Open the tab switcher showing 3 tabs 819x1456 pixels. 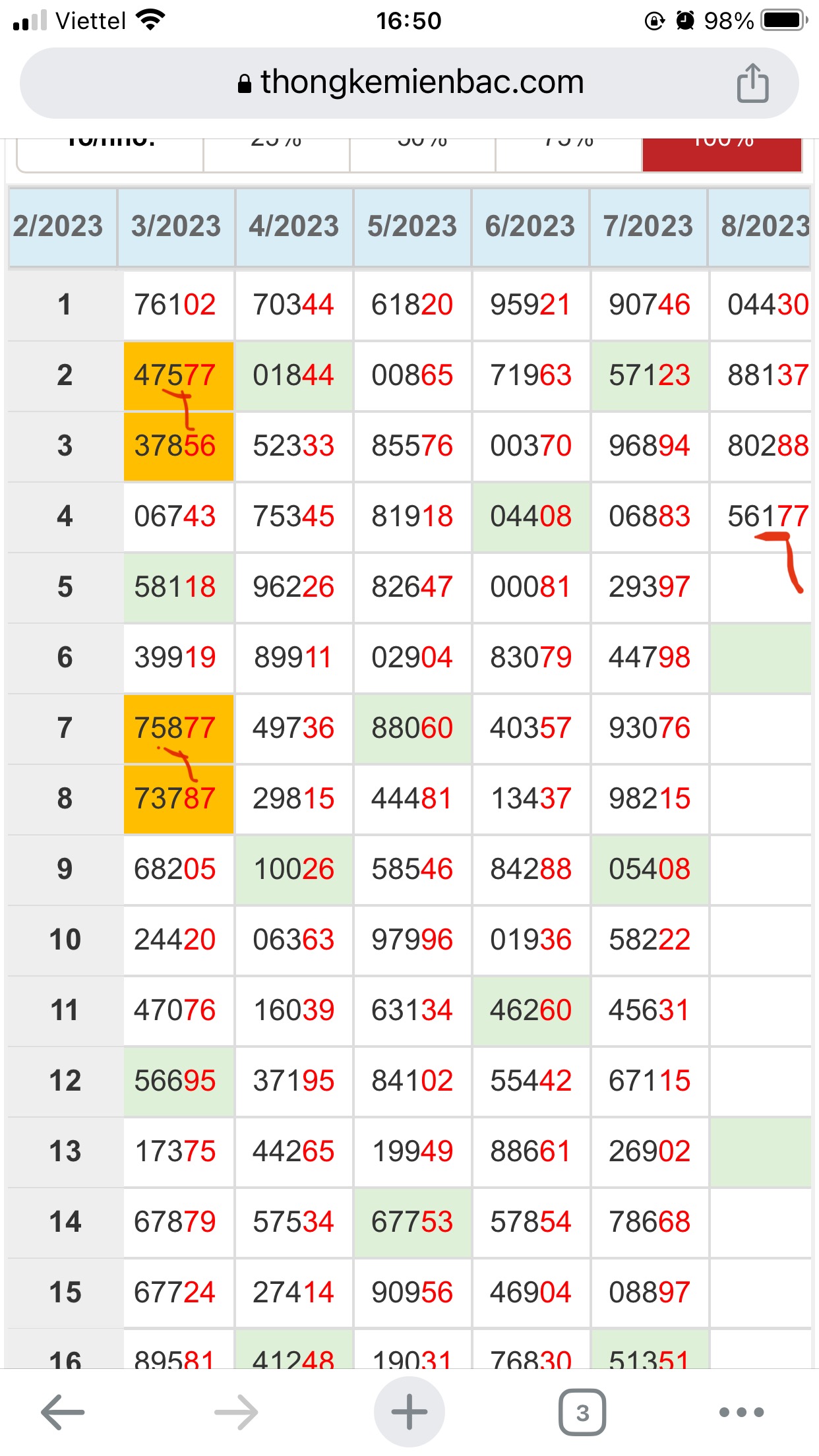point(582,1412)
